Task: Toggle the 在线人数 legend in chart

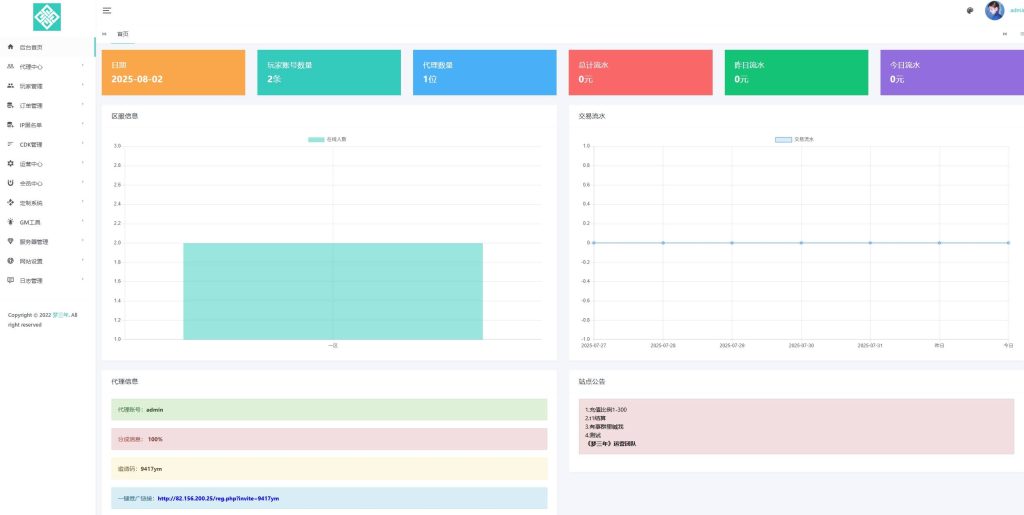Action: (327, 139)
